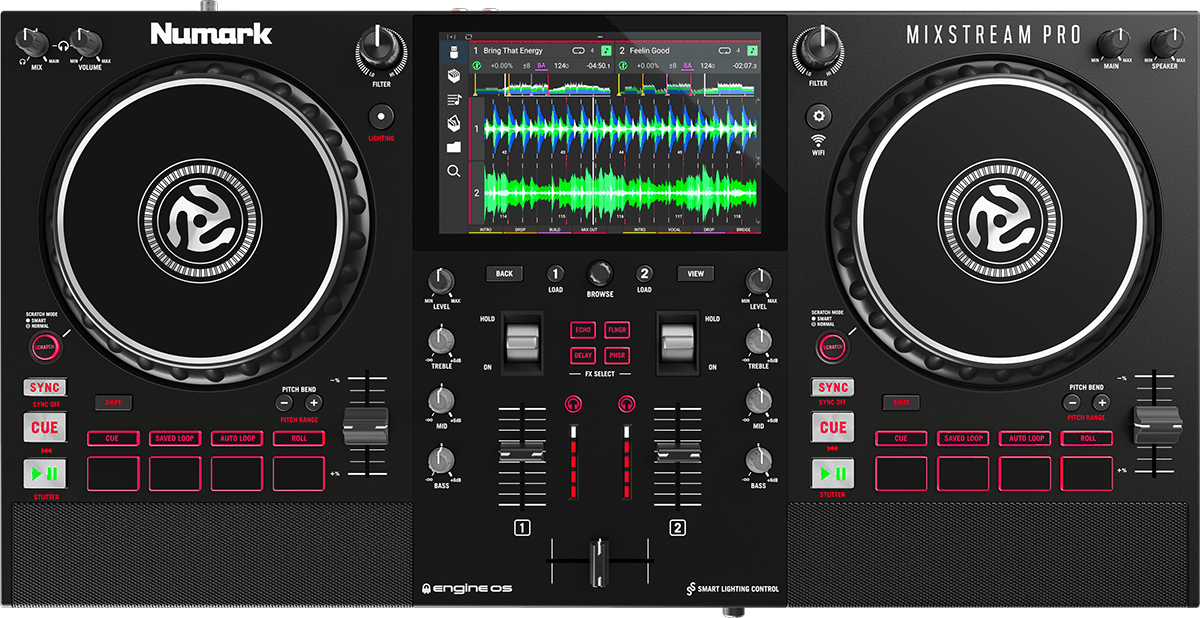Toggle Sync on the right deck

pyautogui.click(x=832, y=388)
